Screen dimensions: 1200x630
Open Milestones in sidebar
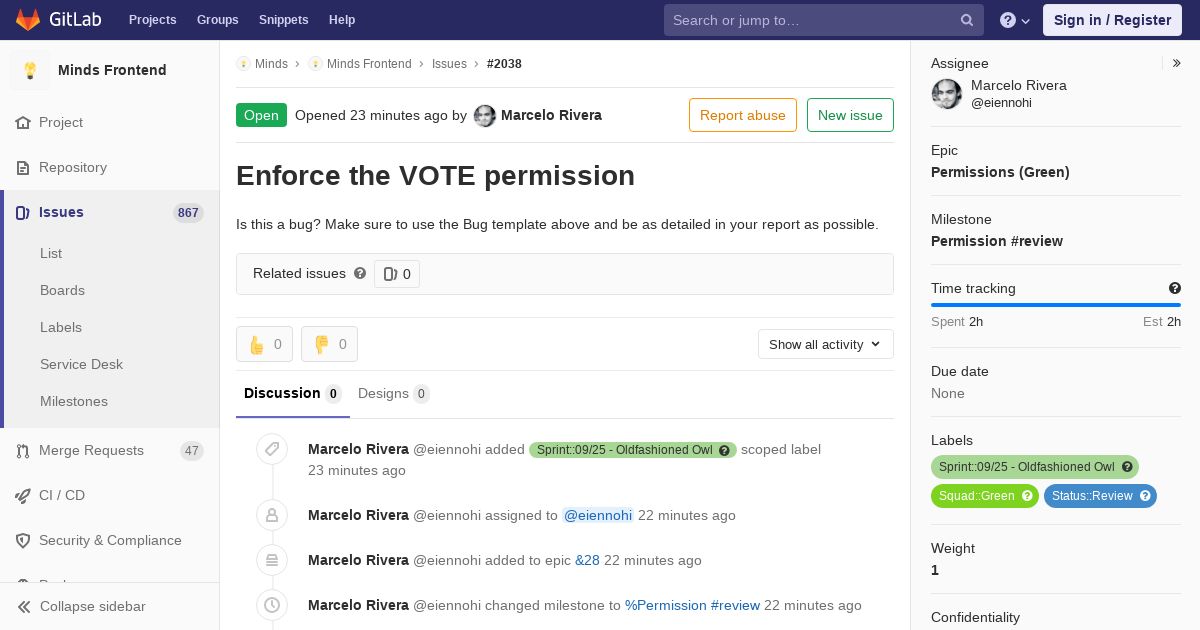pyautogui.click(x=74, y=401)
